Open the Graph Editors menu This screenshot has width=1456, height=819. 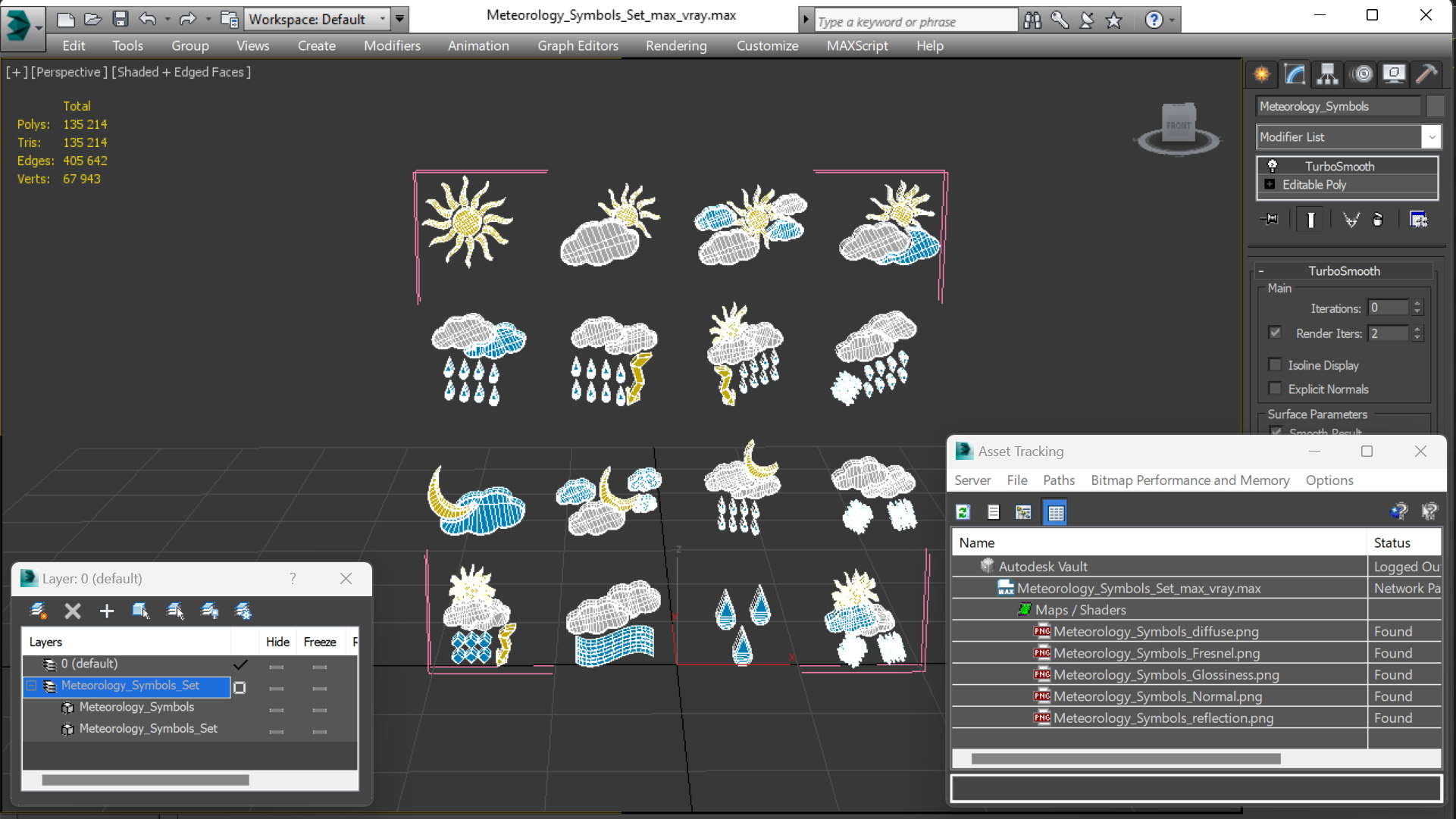(578, 45)
